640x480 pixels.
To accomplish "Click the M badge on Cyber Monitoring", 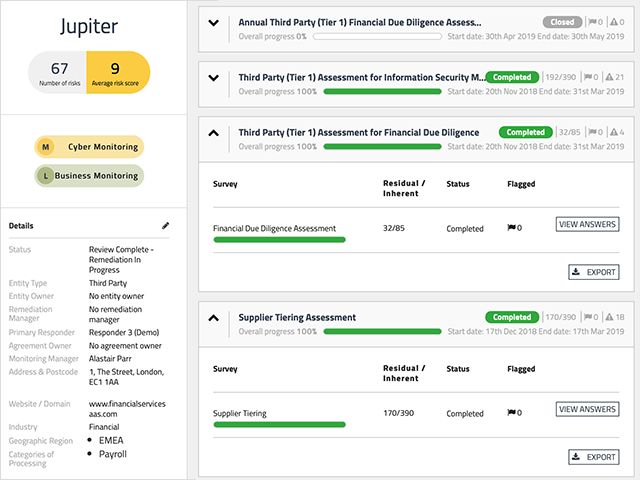I will [x=45, y=147].
